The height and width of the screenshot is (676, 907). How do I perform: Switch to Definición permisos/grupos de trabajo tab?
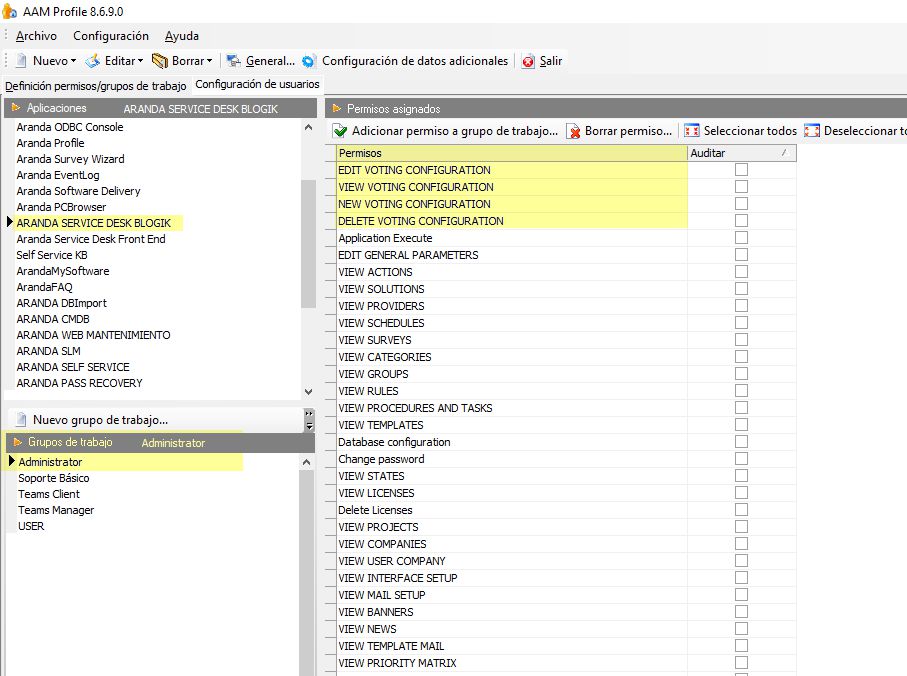point(96,86)
